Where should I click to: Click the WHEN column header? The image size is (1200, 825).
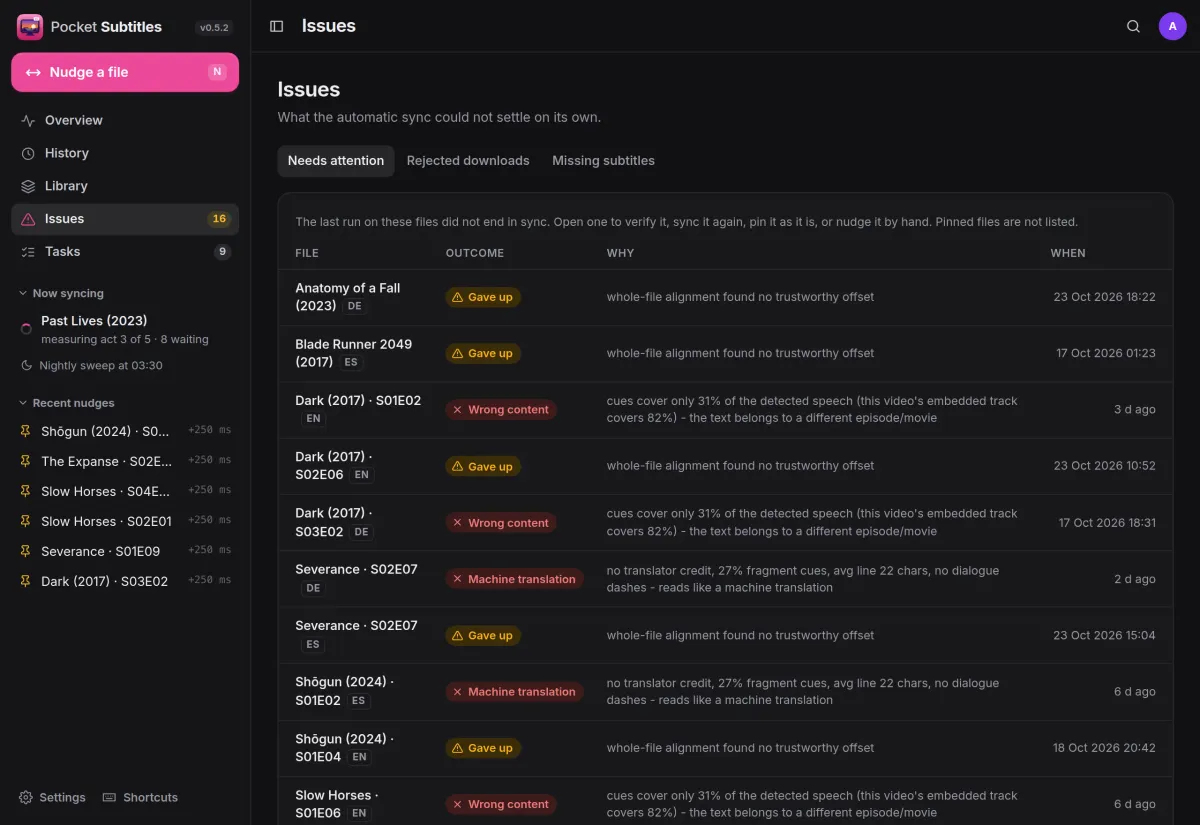tap(1068, 253)
